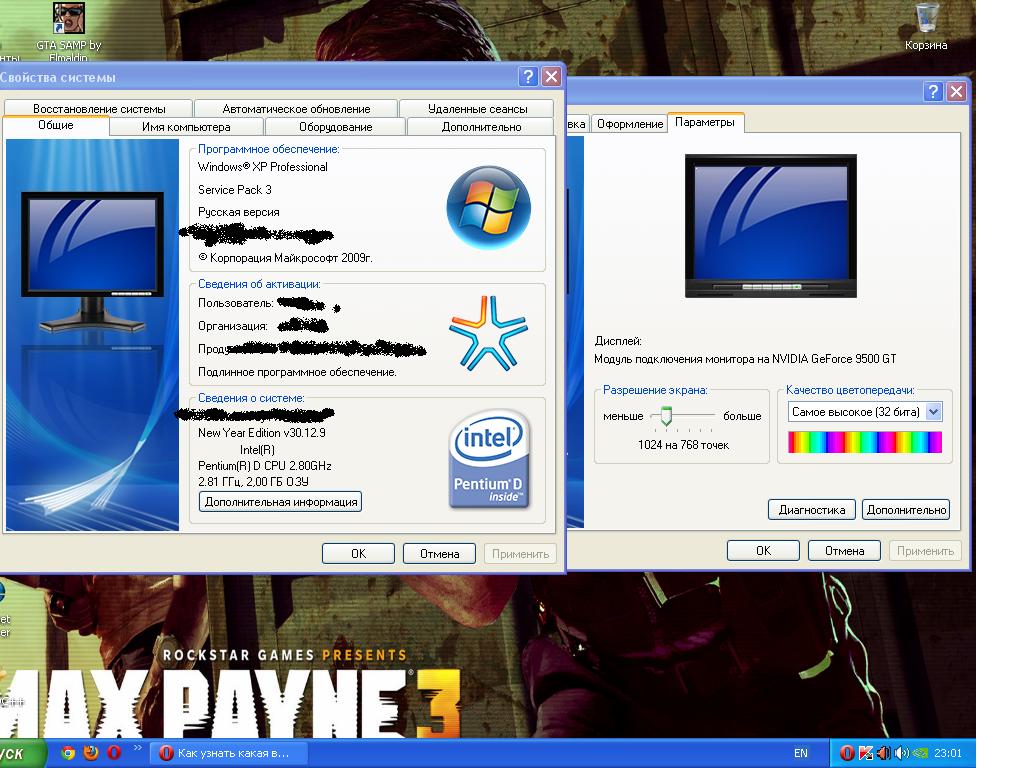Click the Дополнительная информация button
The height and width of the screenshot is (768, 1024).
(x=281, y=502)
